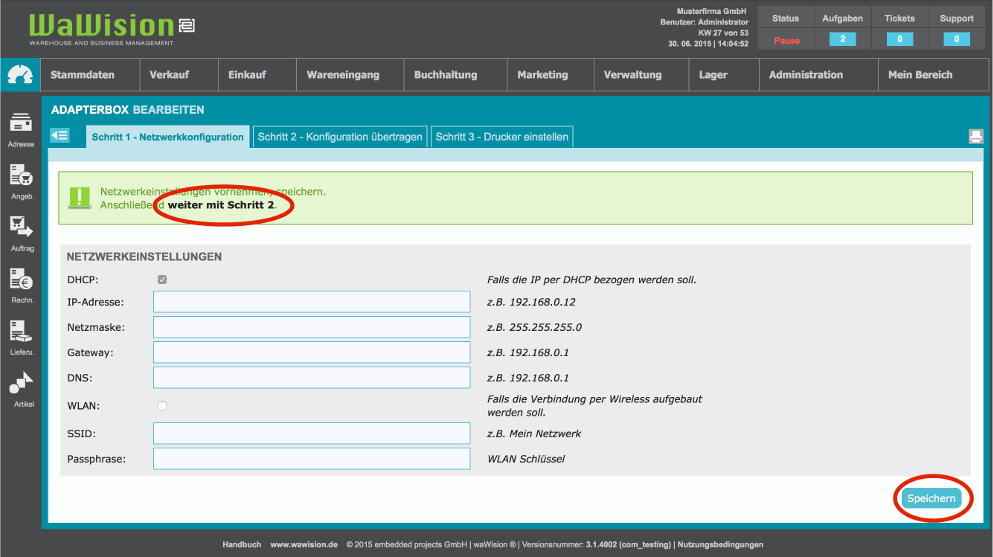Screen dimensions: 993x557
Task: Open the Angebot sidebar icon
Action: tap(21, 176)
